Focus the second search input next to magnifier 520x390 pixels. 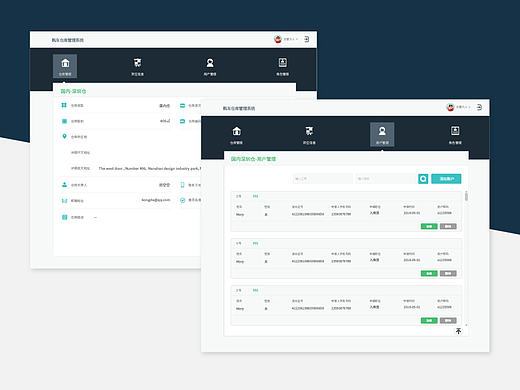[386, 179]
